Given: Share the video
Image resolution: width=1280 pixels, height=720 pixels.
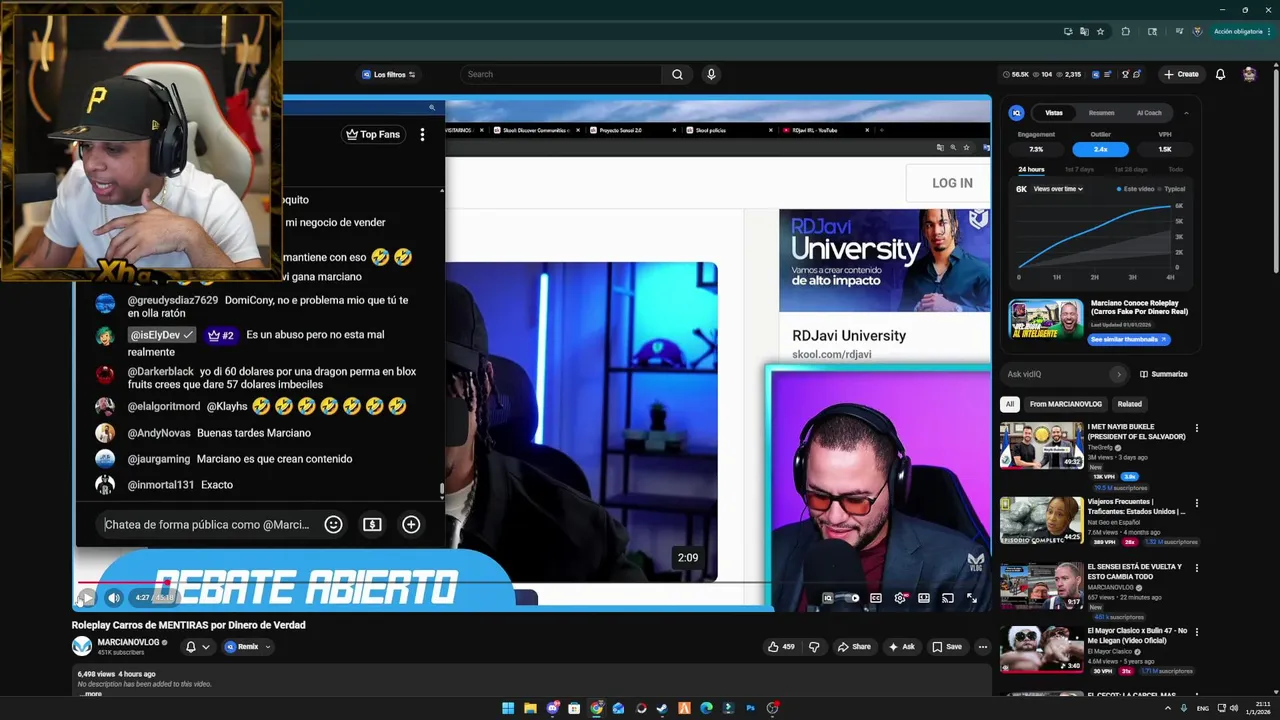Looking at the screenshot, I should pos(854,647).
